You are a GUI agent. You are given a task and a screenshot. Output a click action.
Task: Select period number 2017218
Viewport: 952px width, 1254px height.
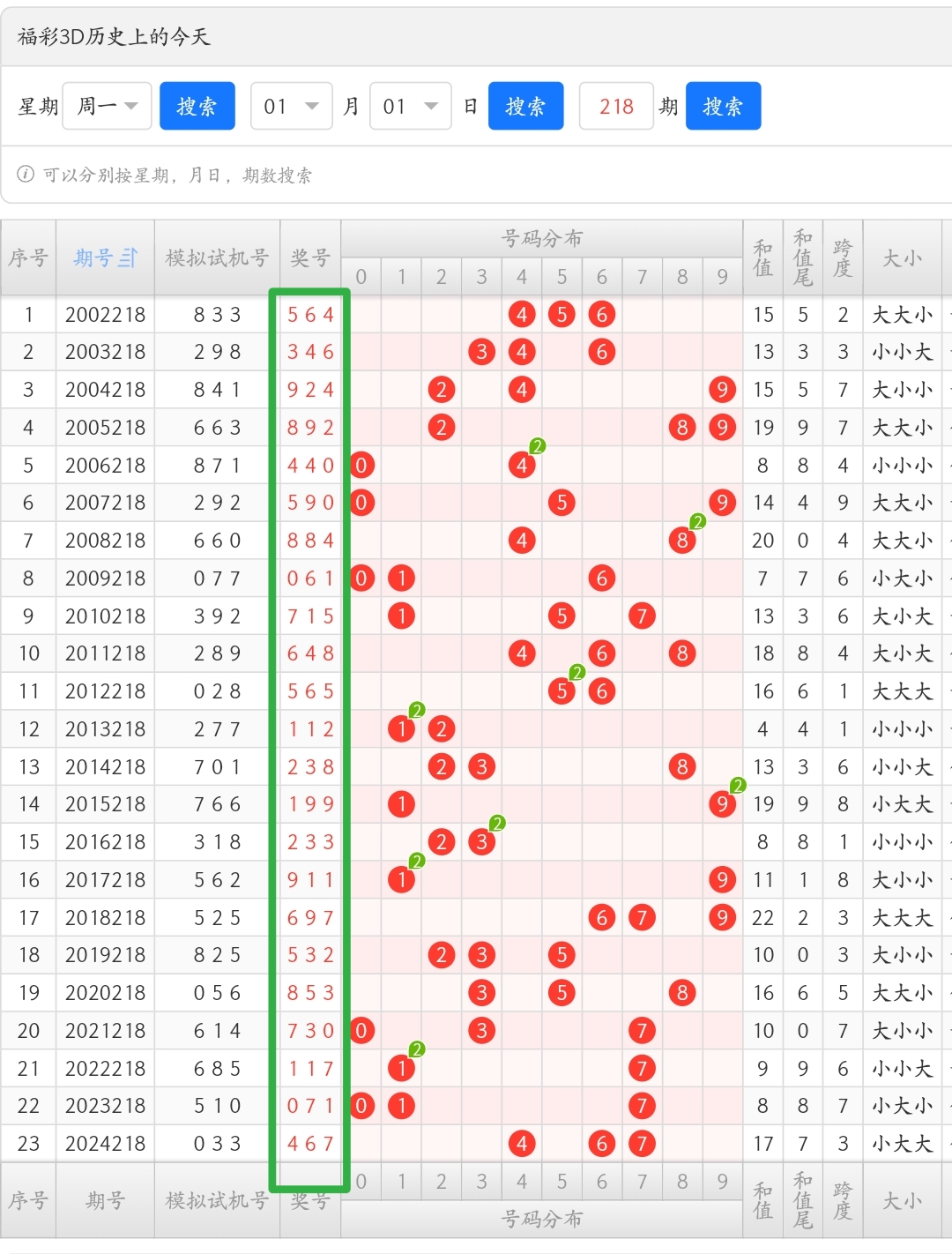click(x=105, y=880)
